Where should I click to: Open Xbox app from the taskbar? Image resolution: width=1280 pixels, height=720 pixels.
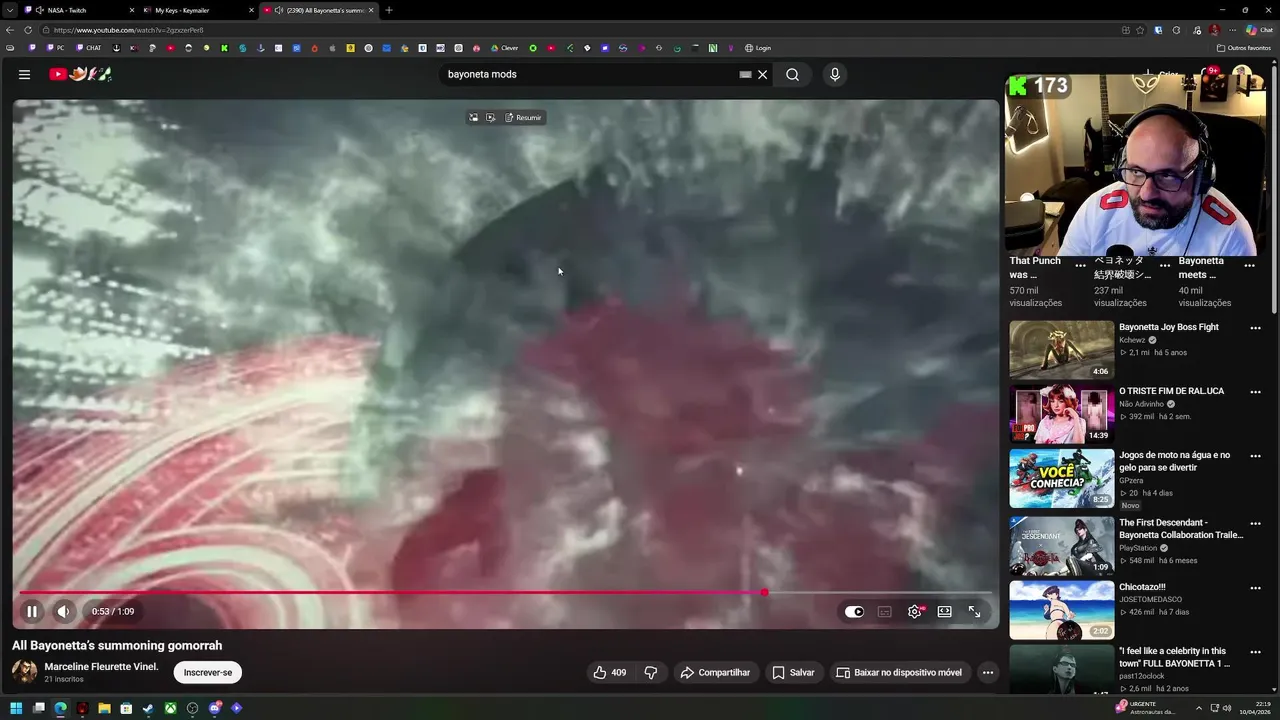click(x=170, y=708)
